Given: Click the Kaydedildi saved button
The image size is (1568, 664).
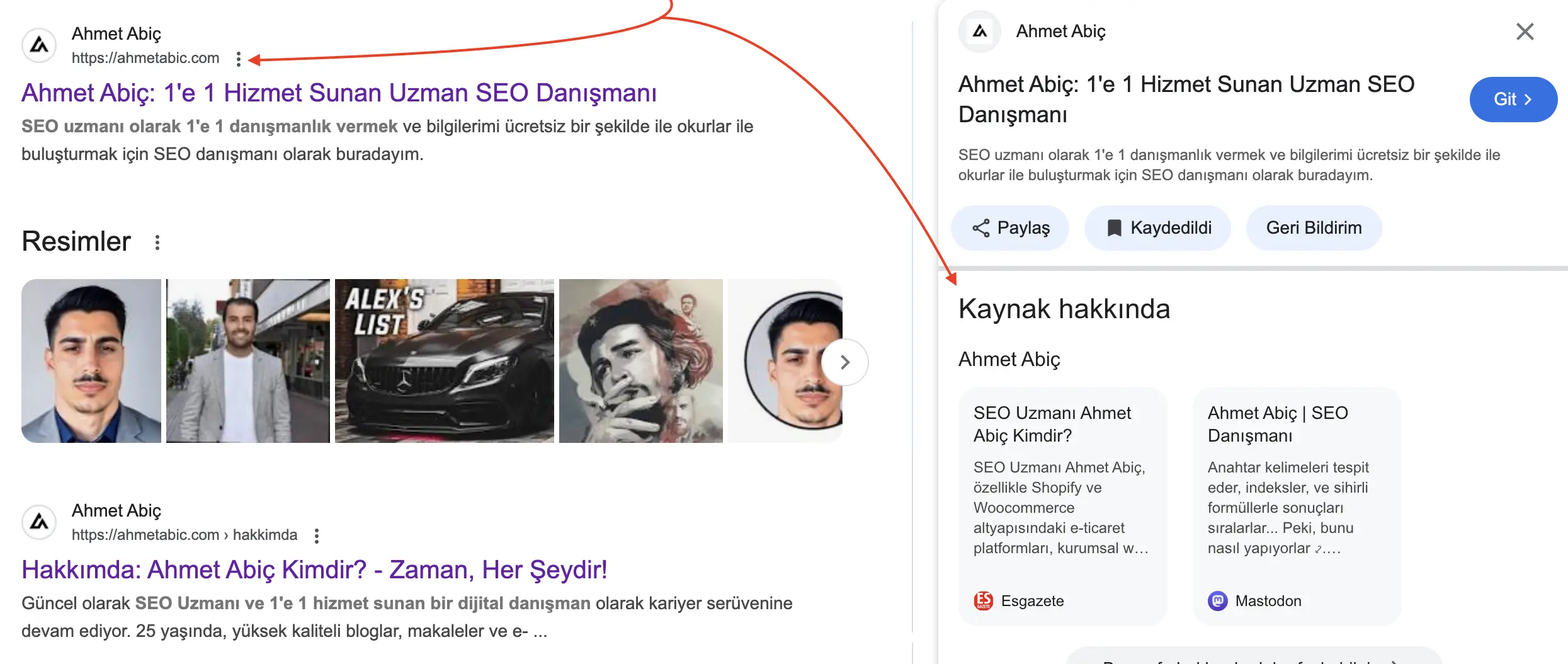Looking at the screenshot, I should coord(1157,228).
